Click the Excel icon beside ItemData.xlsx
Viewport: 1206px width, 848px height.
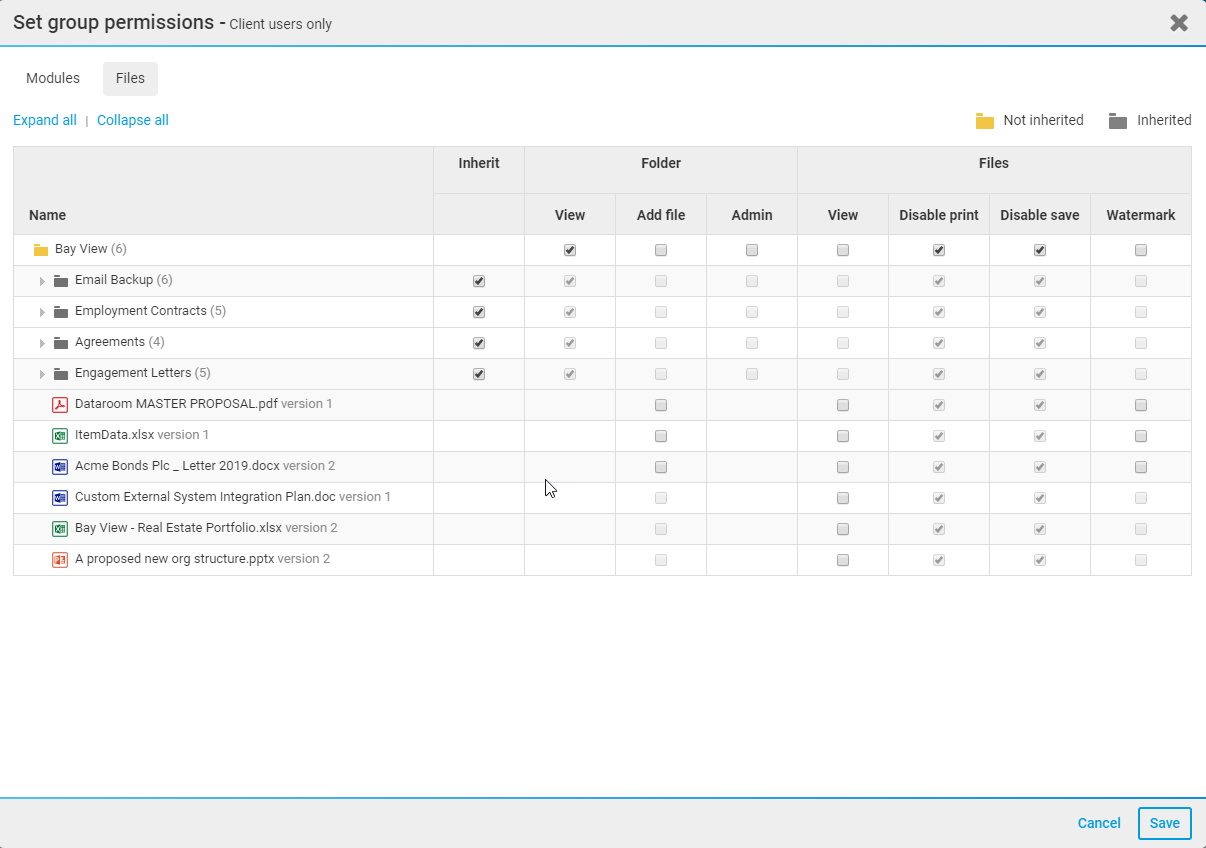[x=59, y=436]
